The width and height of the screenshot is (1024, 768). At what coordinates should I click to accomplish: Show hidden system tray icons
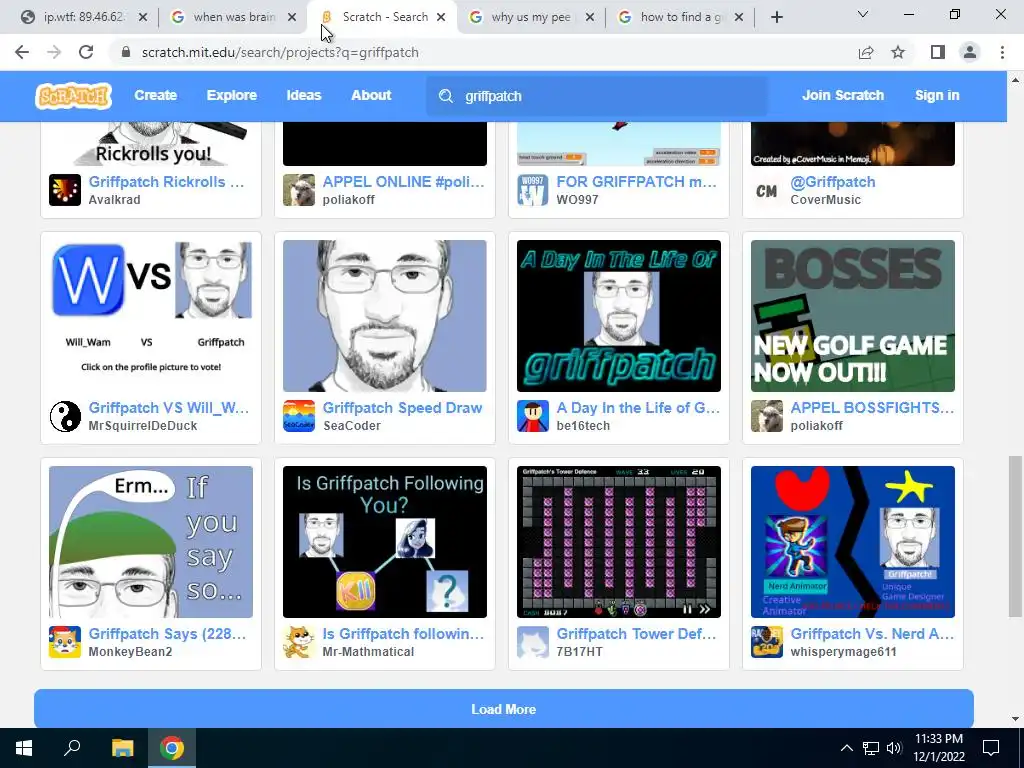pos(846,748)
